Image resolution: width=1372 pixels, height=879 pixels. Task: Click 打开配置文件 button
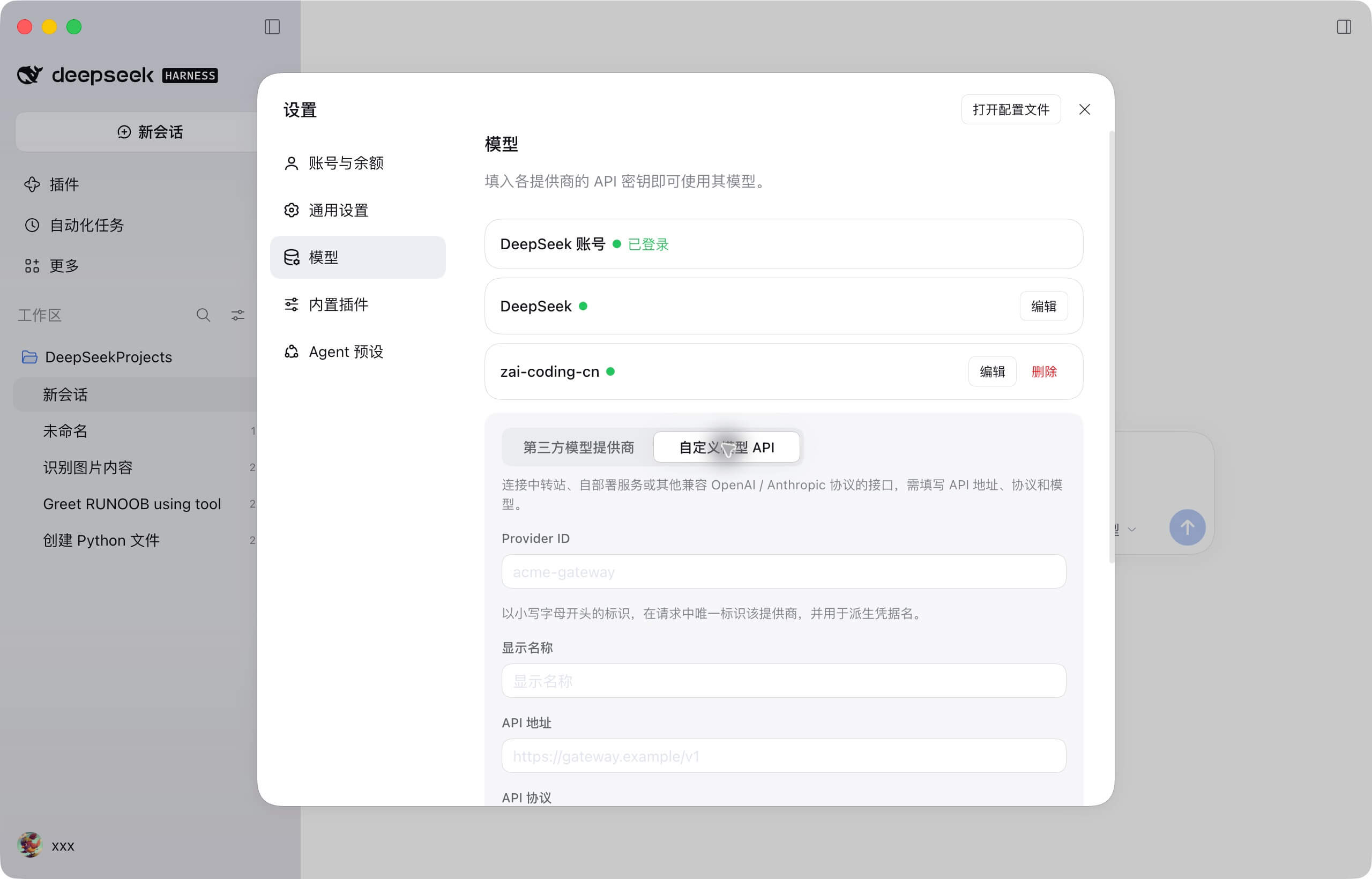pos(1011,109)
